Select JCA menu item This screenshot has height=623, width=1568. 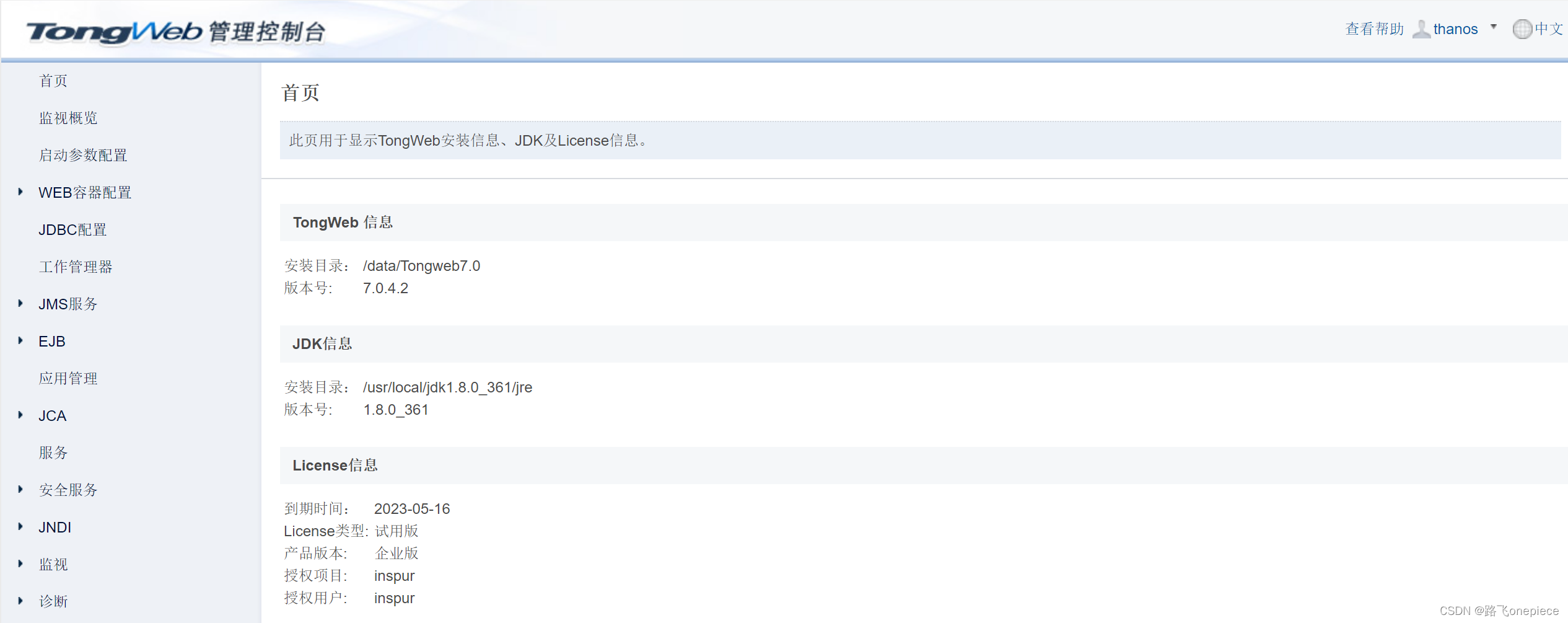[x=53, y=416]
